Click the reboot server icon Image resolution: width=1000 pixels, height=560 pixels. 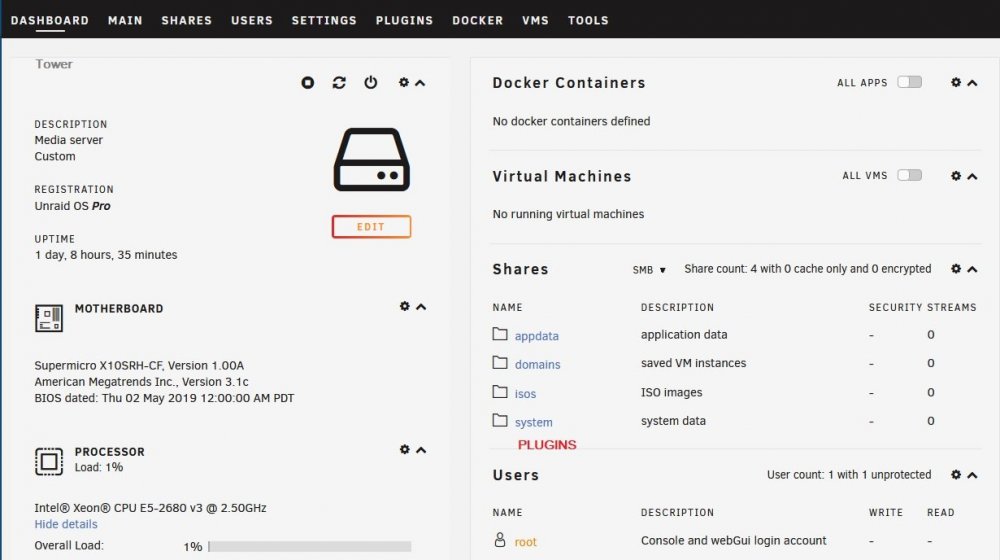tap(339, 83)
